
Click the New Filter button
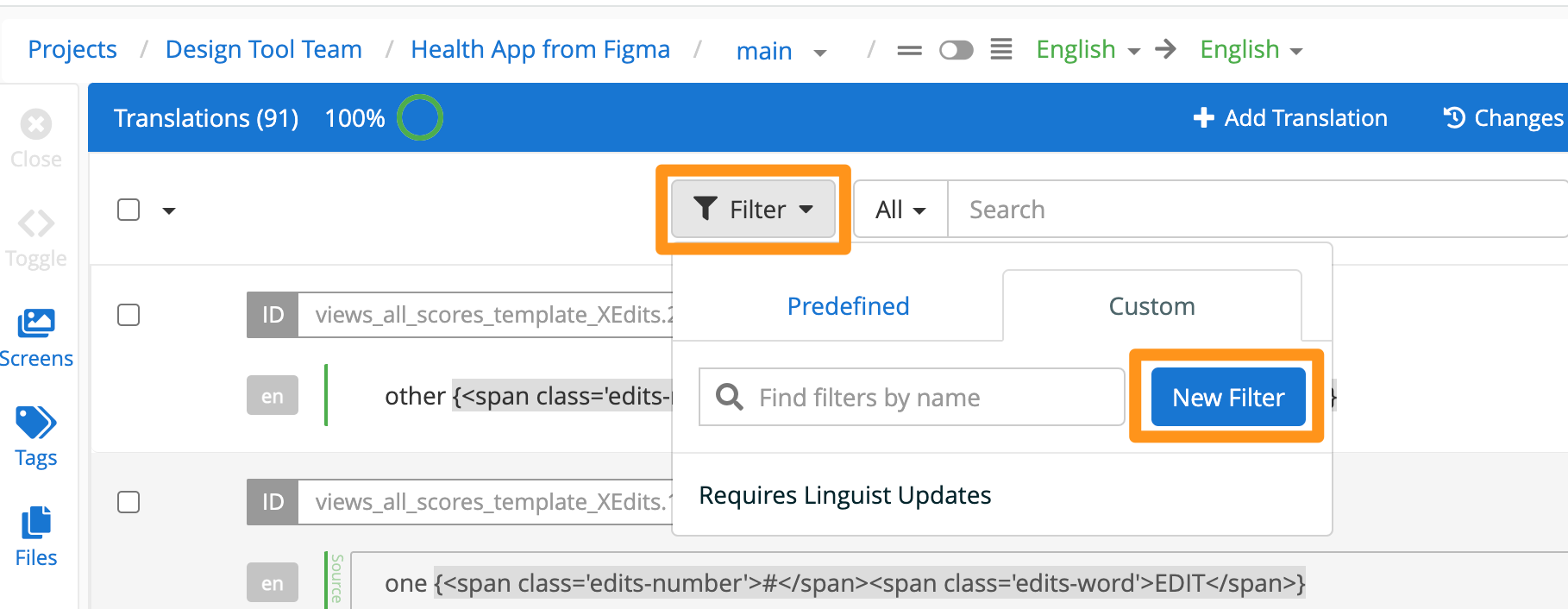point(1227,397)
